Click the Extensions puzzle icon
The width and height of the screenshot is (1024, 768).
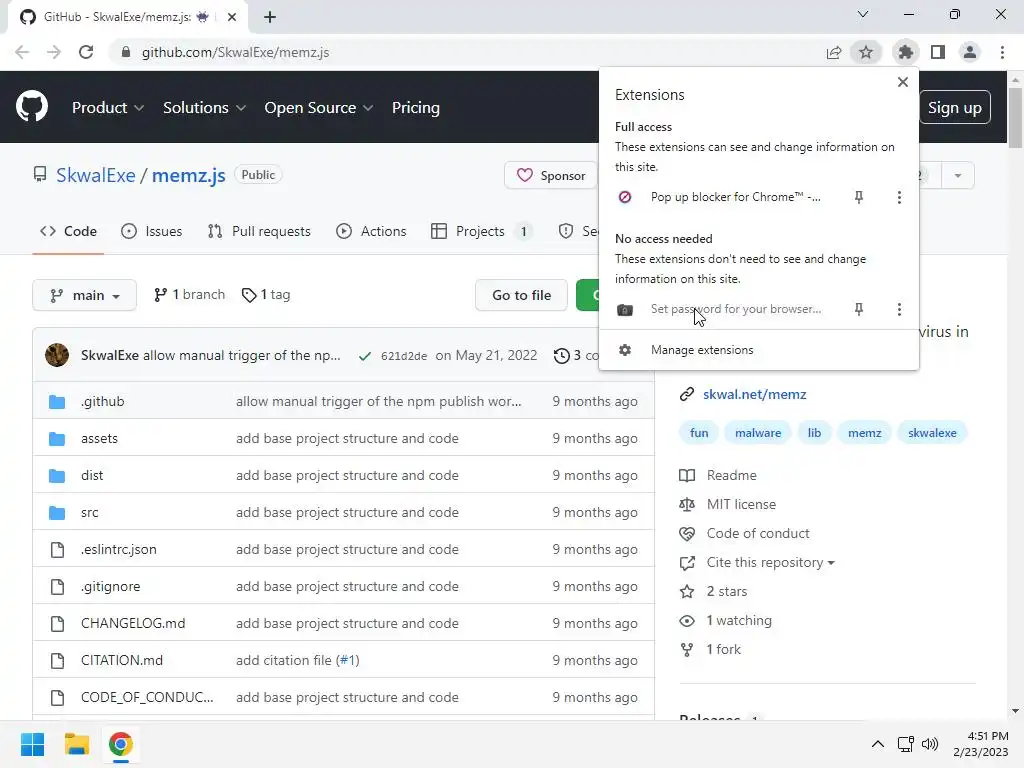point(906,52)
